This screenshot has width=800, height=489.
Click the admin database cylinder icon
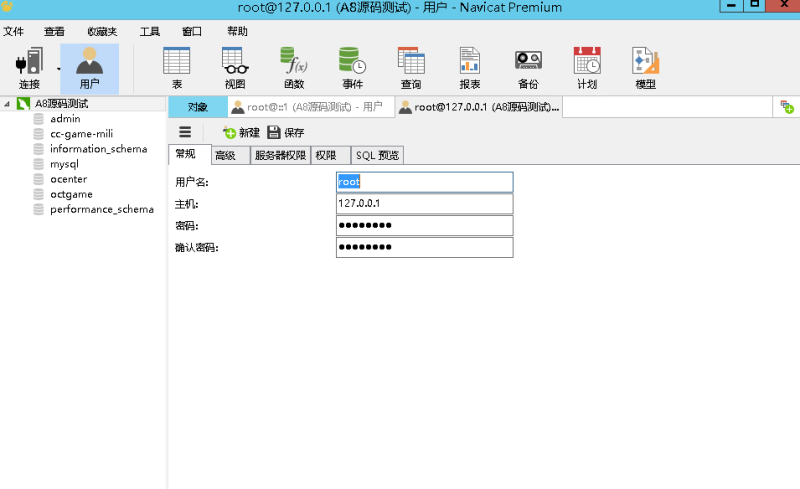point(38,119)
